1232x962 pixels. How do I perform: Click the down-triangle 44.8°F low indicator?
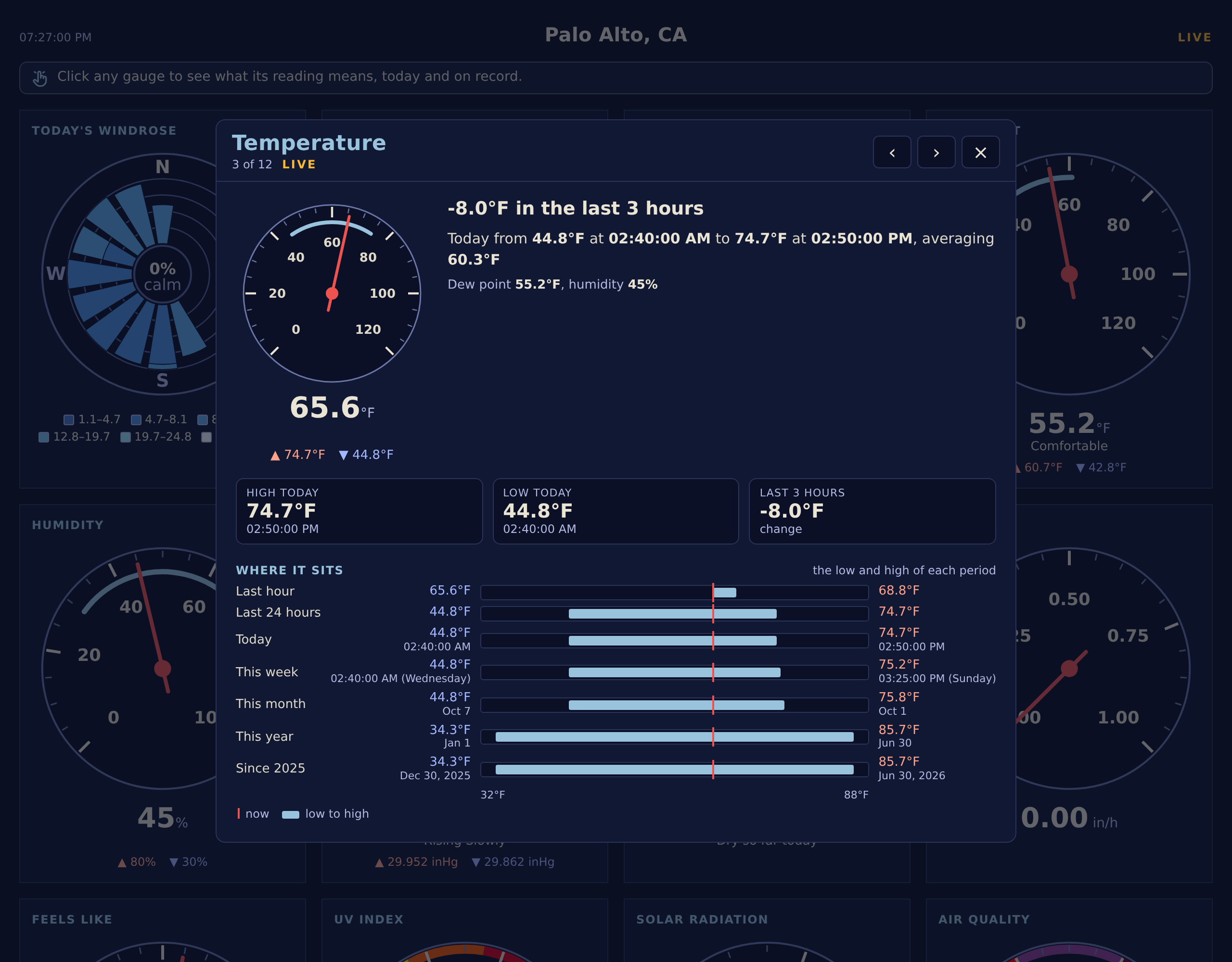(x=366, y=455)
